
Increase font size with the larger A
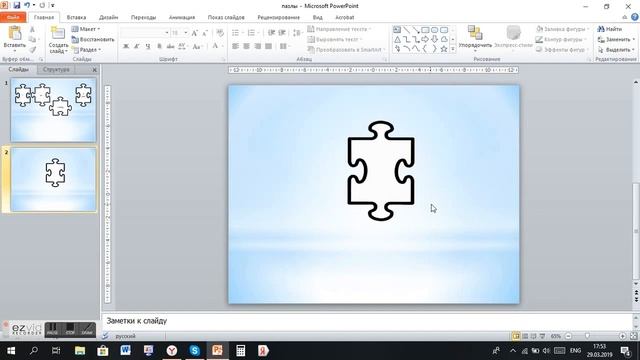[x=195, y=33]
